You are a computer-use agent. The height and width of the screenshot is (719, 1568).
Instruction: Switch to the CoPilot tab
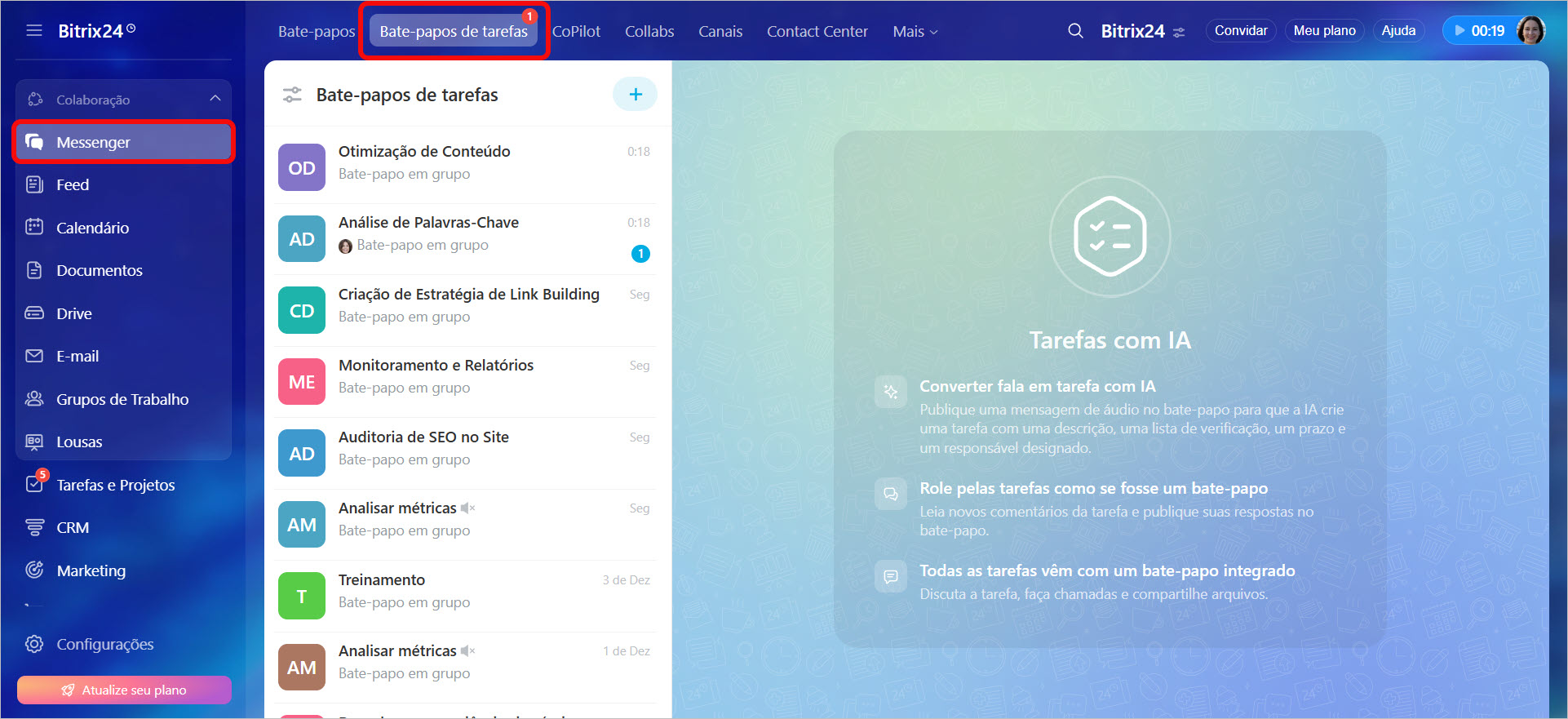point(576,32)
